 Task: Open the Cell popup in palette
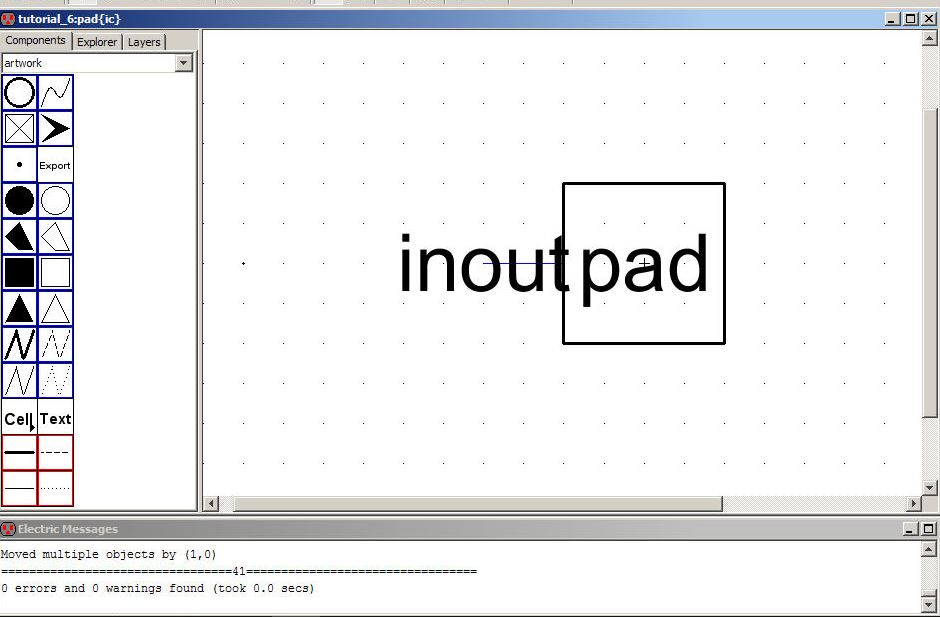[19, 418]
